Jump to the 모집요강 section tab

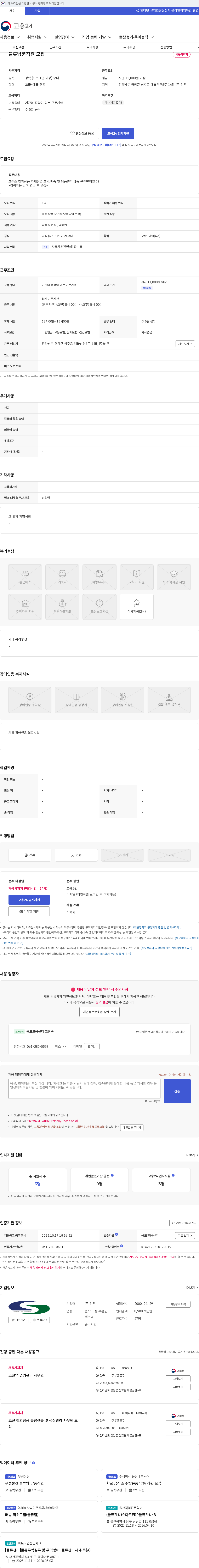[18, 47]
